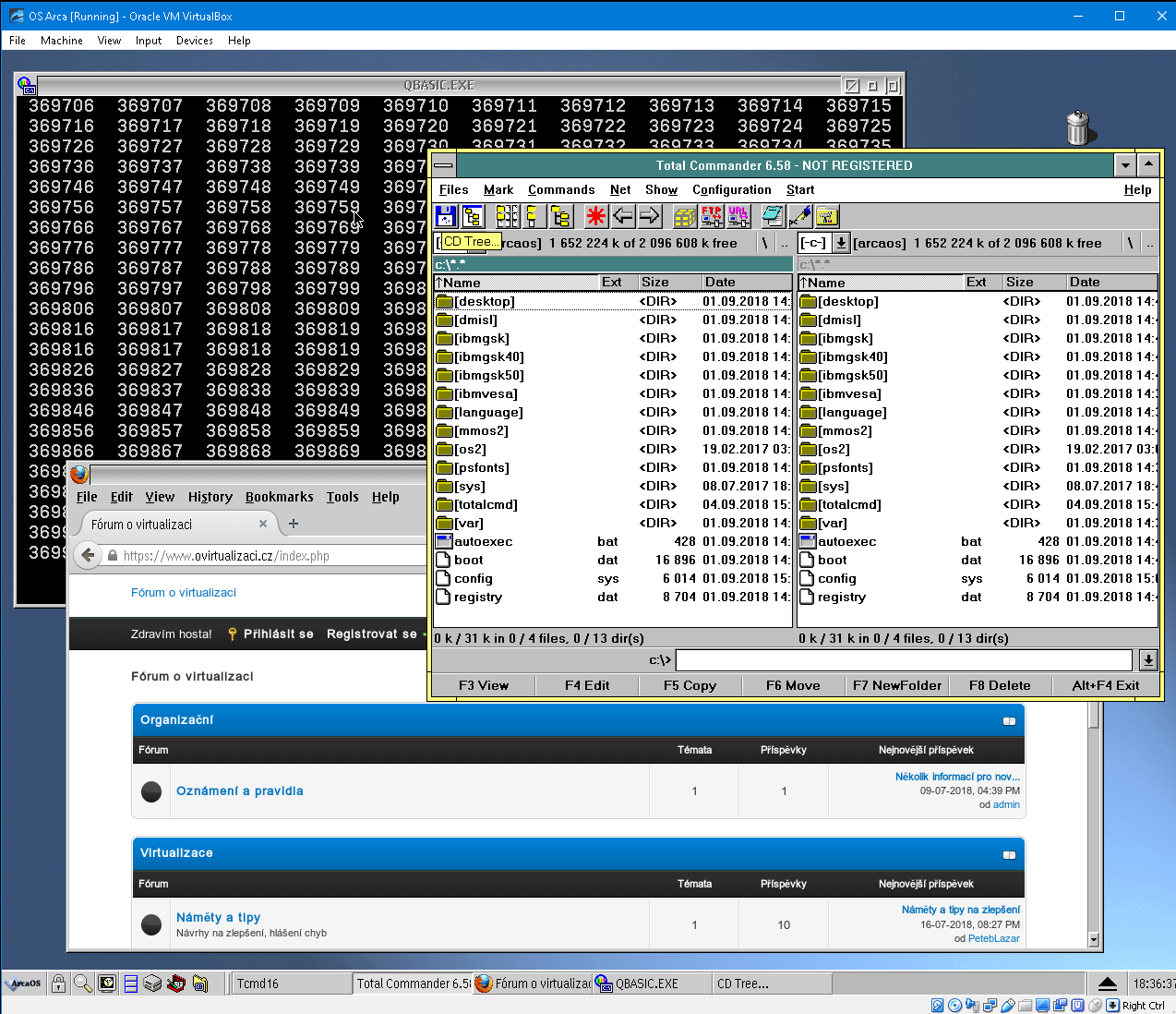
Task: Open the Total Commander system menu box
Action: coord(444,165)
